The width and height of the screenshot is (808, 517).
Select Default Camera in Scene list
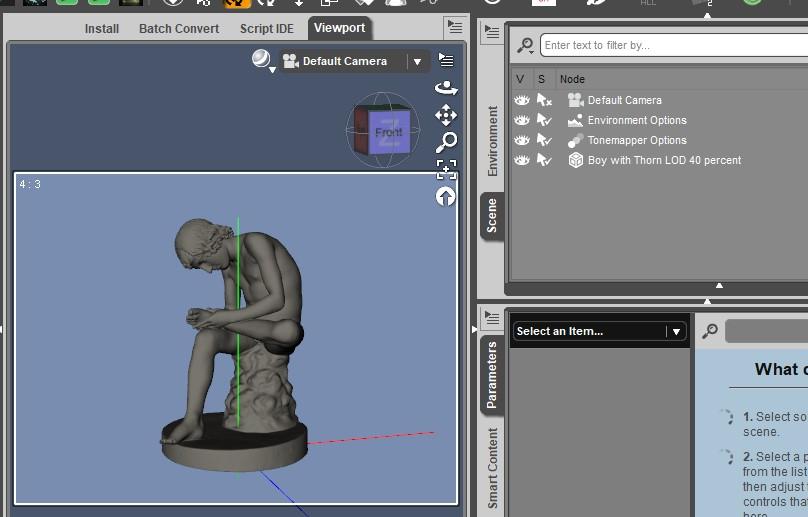tap(625, 100)
